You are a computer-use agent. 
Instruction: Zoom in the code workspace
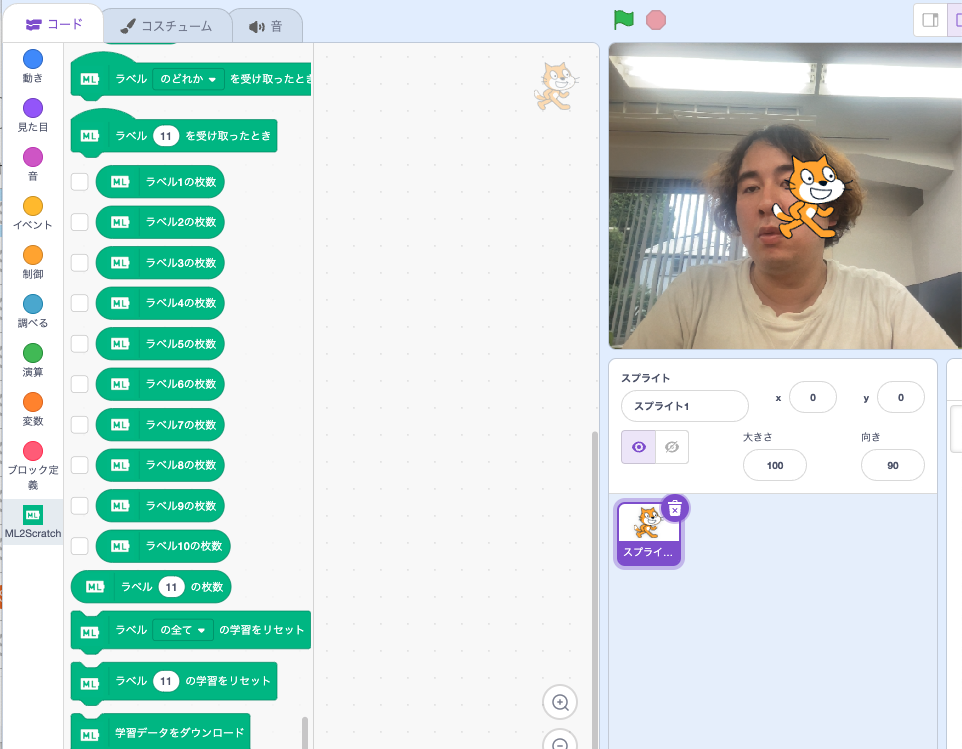[560, 702]
